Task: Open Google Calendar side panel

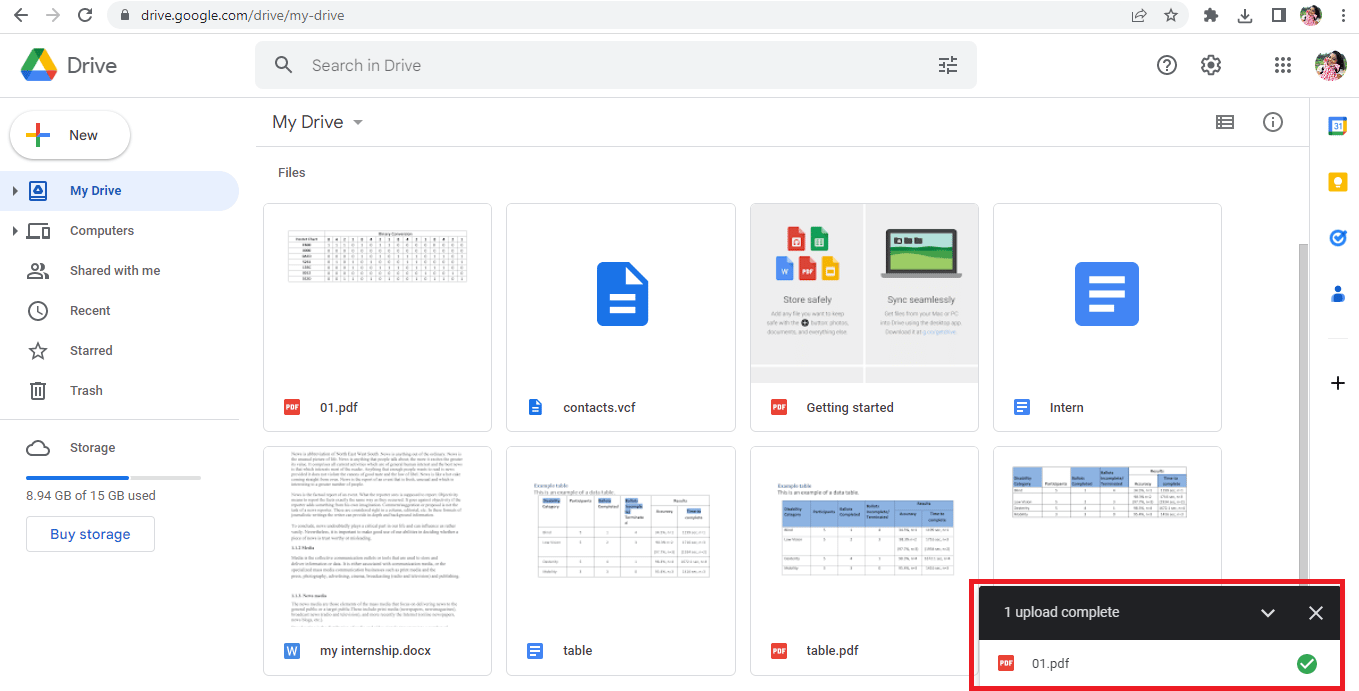Action: [x=1338, y=126]
